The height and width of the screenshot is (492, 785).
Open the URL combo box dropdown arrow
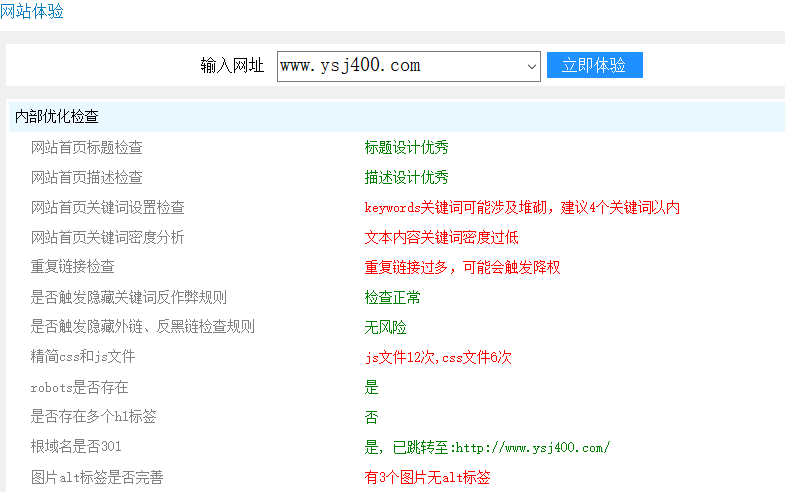532,66
